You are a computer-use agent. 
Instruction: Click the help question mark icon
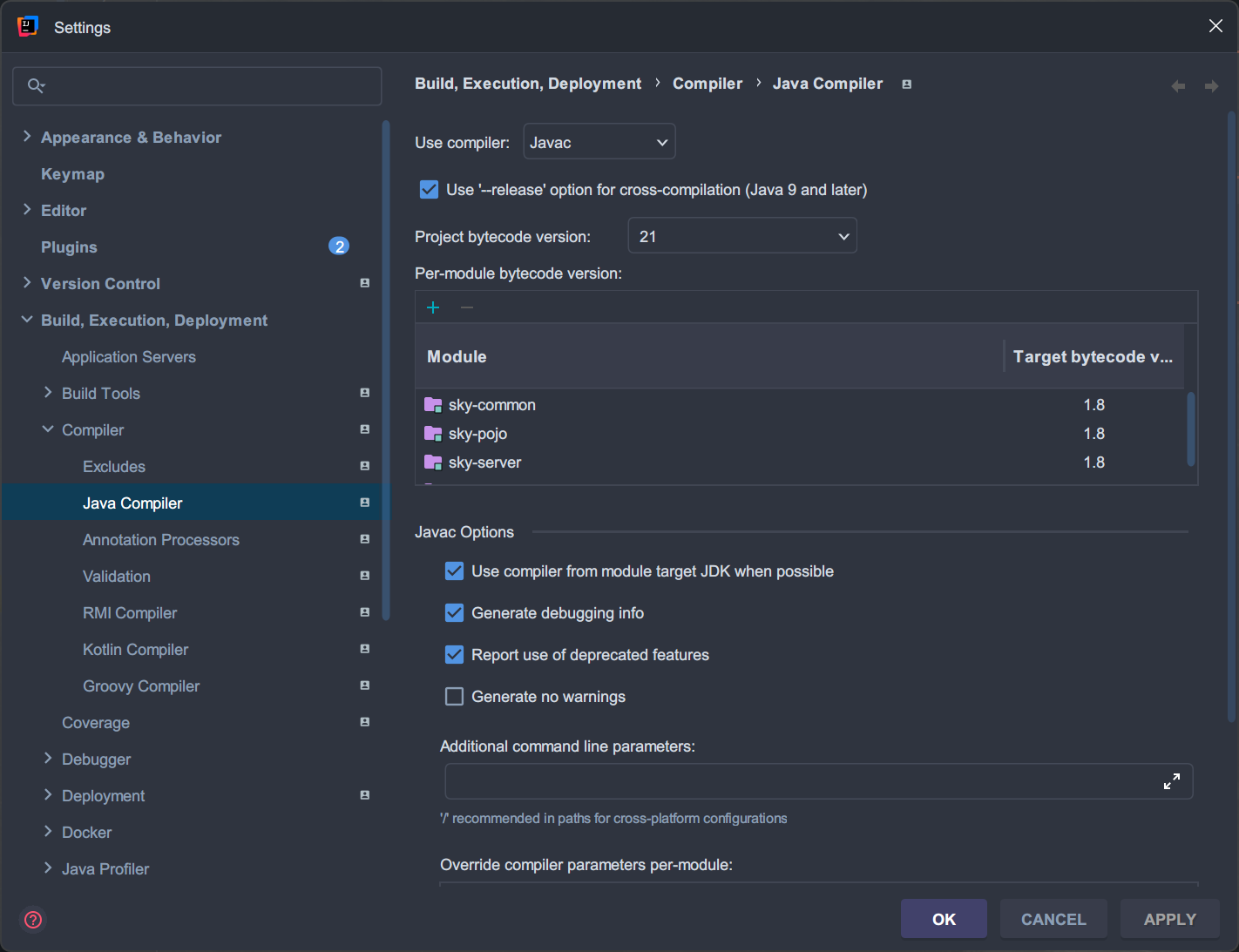pos(33,920)
